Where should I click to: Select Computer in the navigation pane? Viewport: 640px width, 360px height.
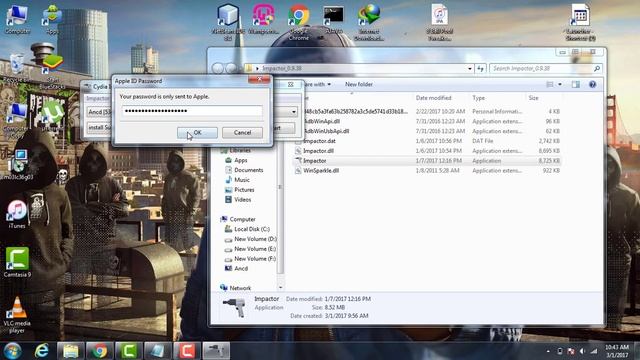pyautogui.click(x=242, y=219)
